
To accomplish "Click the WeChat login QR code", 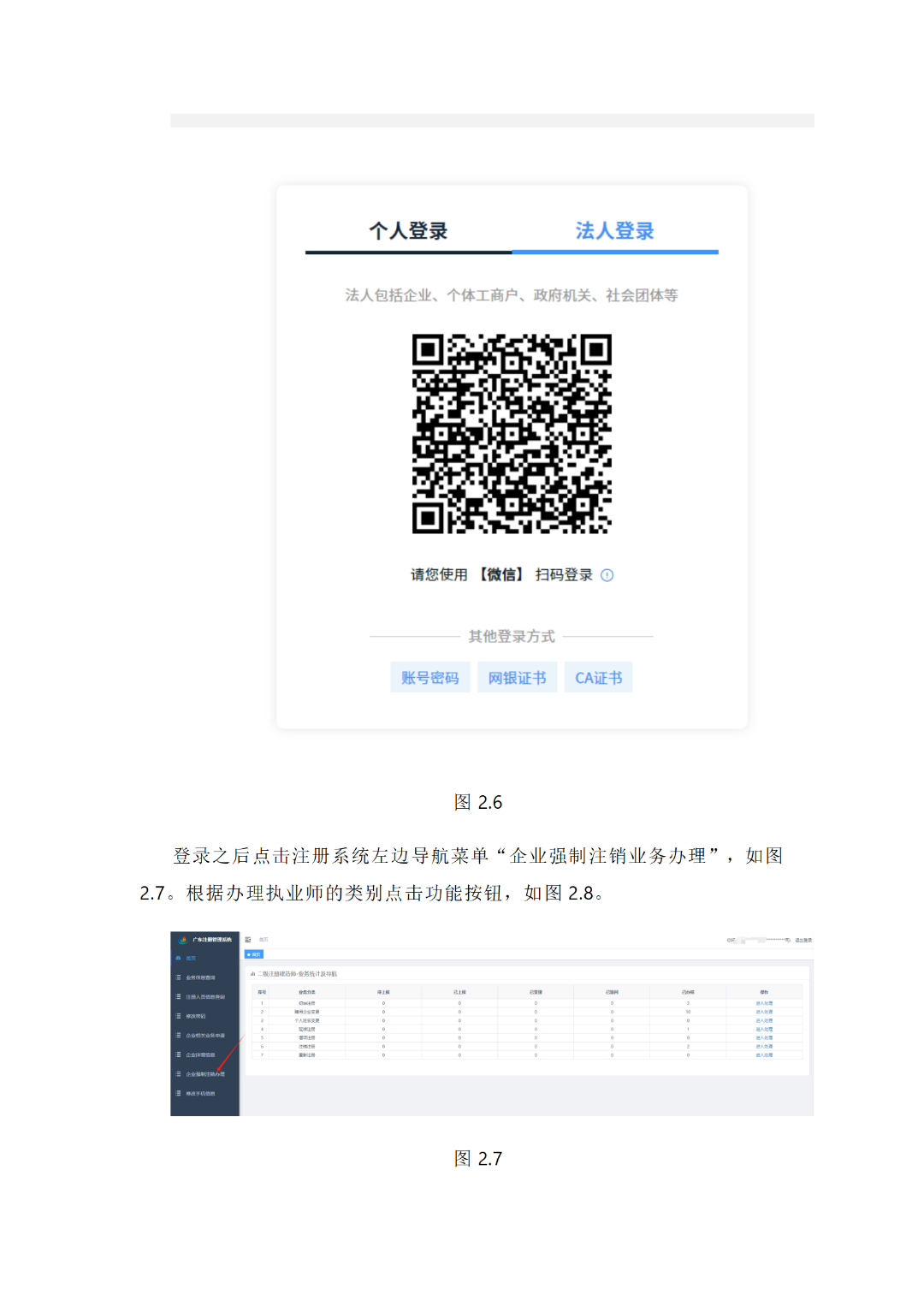I will (x=512, y=434).
